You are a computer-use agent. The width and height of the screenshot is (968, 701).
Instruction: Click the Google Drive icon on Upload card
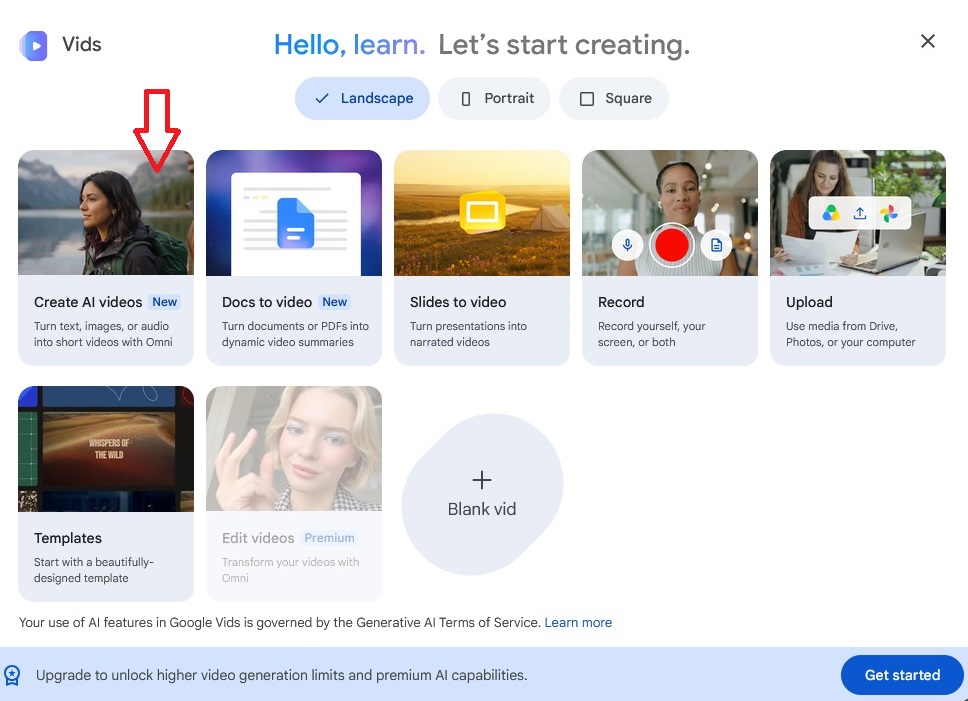pyautogui.click(x=831, y=214)
